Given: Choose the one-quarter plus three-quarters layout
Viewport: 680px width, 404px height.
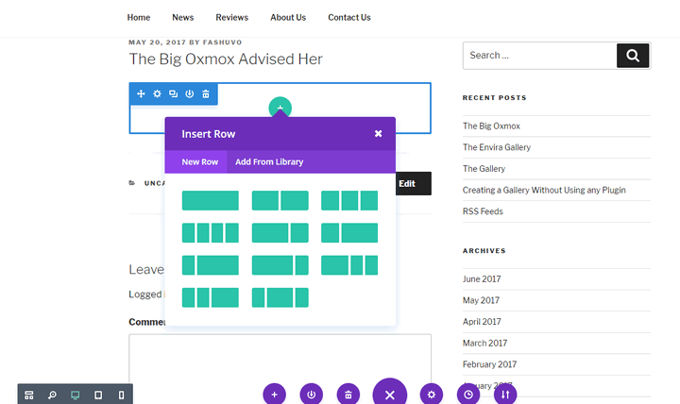Looking at the screenshot, I should 210,265.
